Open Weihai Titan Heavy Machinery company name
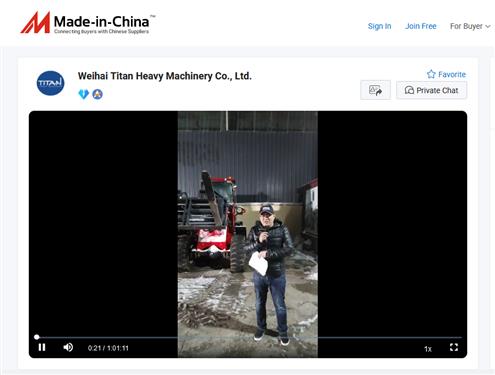 point(165,76)
